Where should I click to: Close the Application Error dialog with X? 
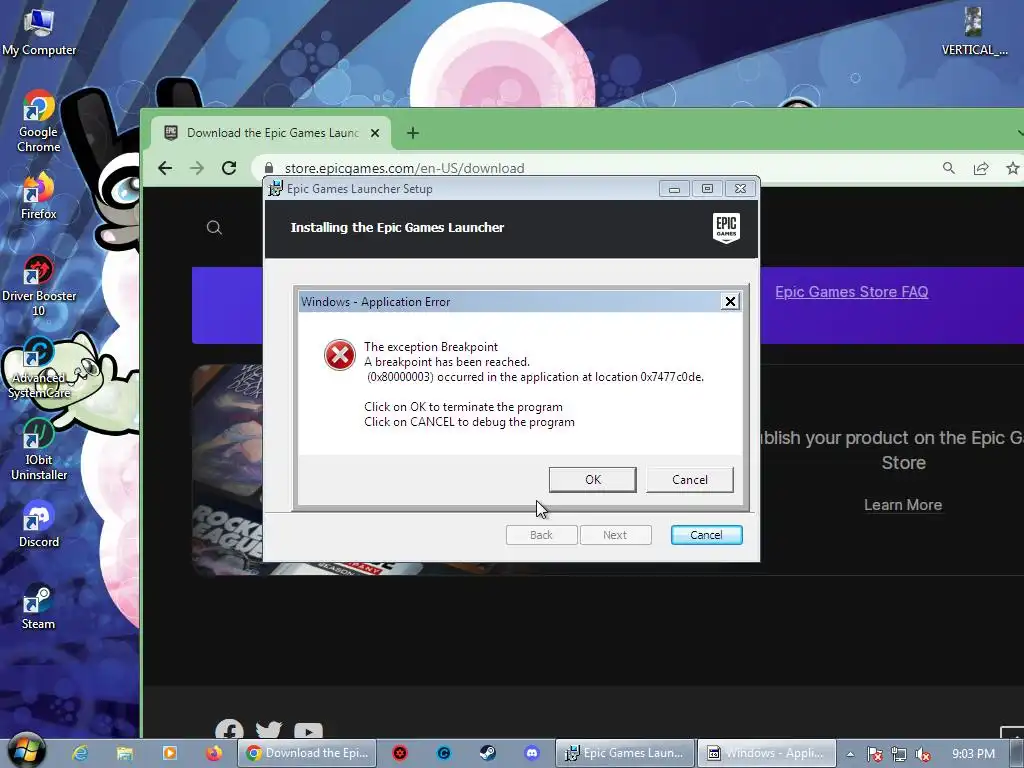[729, 301]
